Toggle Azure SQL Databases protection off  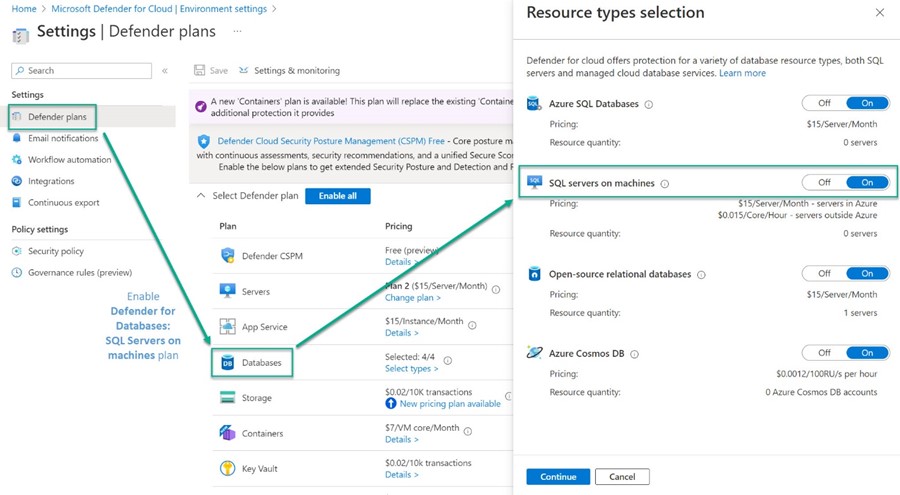coord(824,103)
